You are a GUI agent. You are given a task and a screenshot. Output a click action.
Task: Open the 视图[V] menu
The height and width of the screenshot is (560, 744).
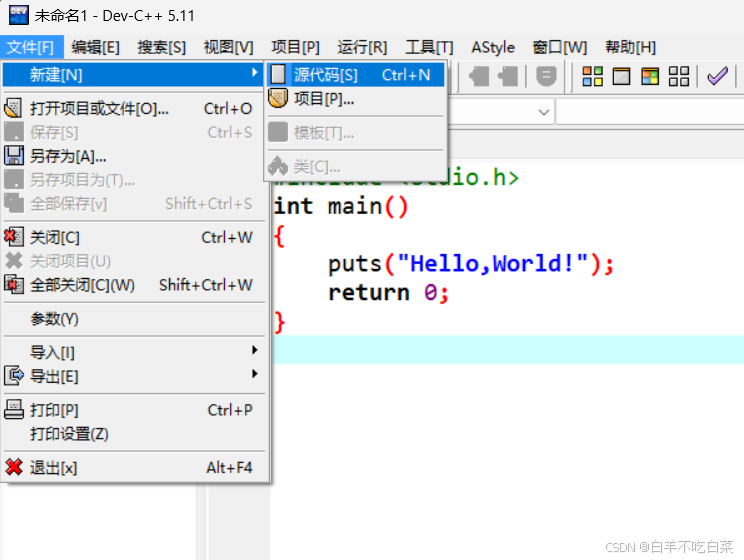coord(228,47)
